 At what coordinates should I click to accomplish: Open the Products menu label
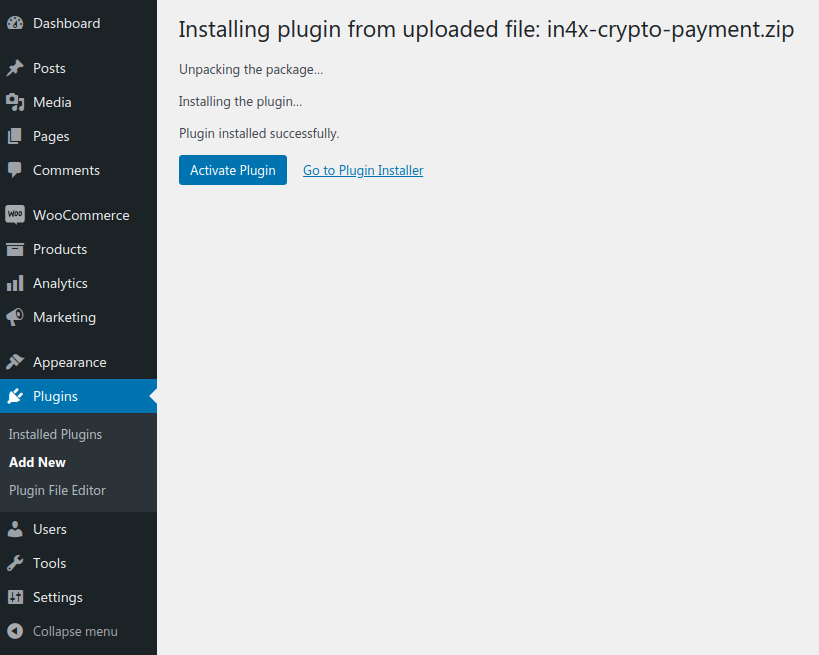point(60,249)
